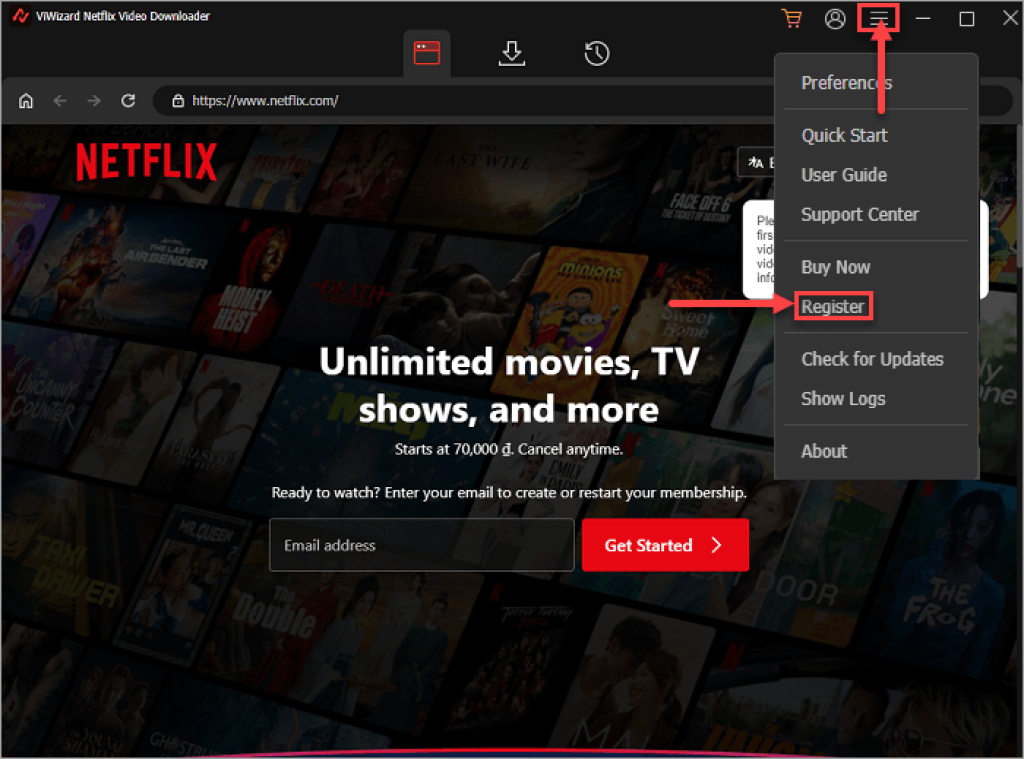Open the account profile icon
Screen dimensions: 1024x759
coord(835,18)
